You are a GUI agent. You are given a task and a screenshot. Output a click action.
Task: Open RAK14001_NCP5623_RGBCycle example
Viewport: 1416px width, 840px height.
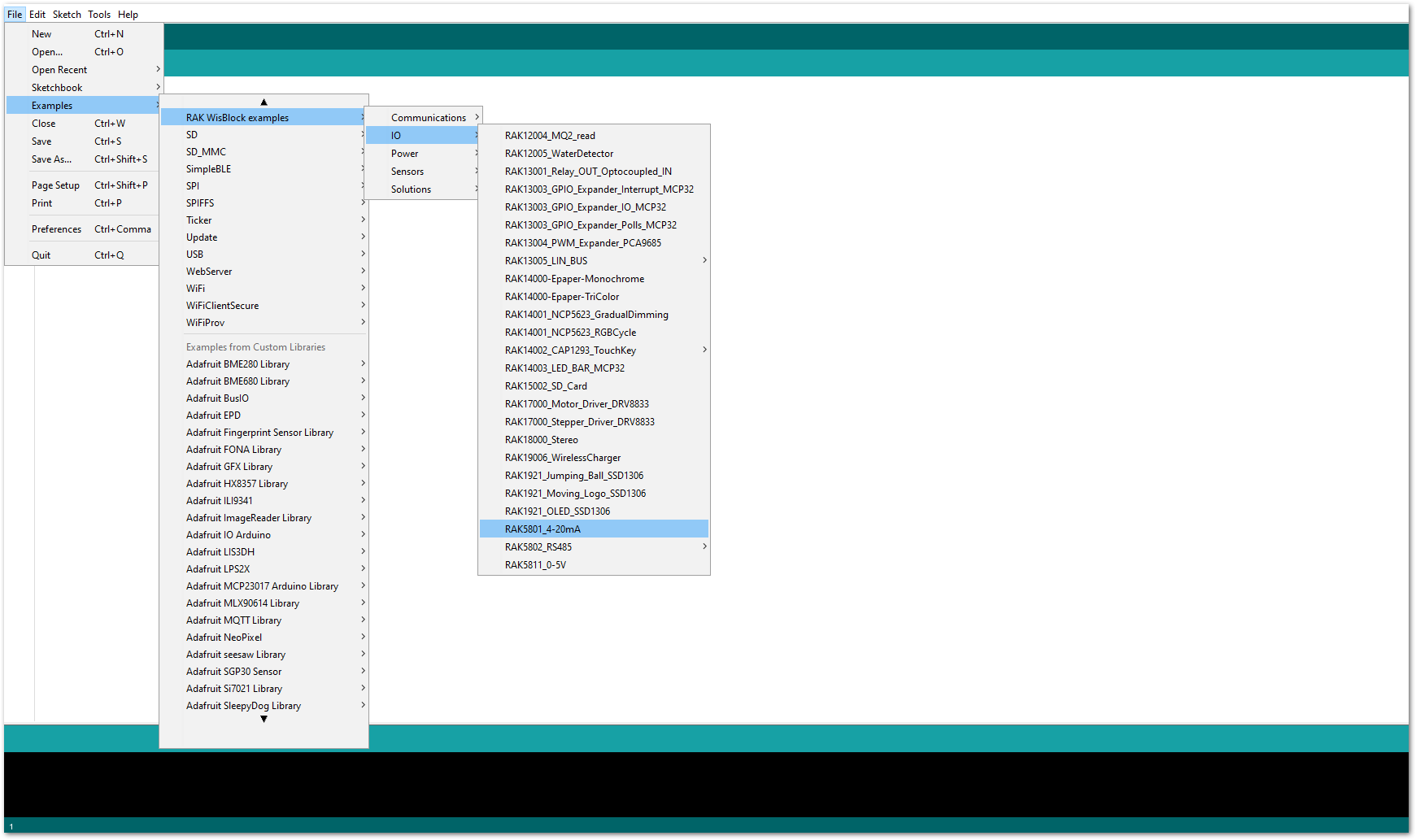[x=594, y=333]
